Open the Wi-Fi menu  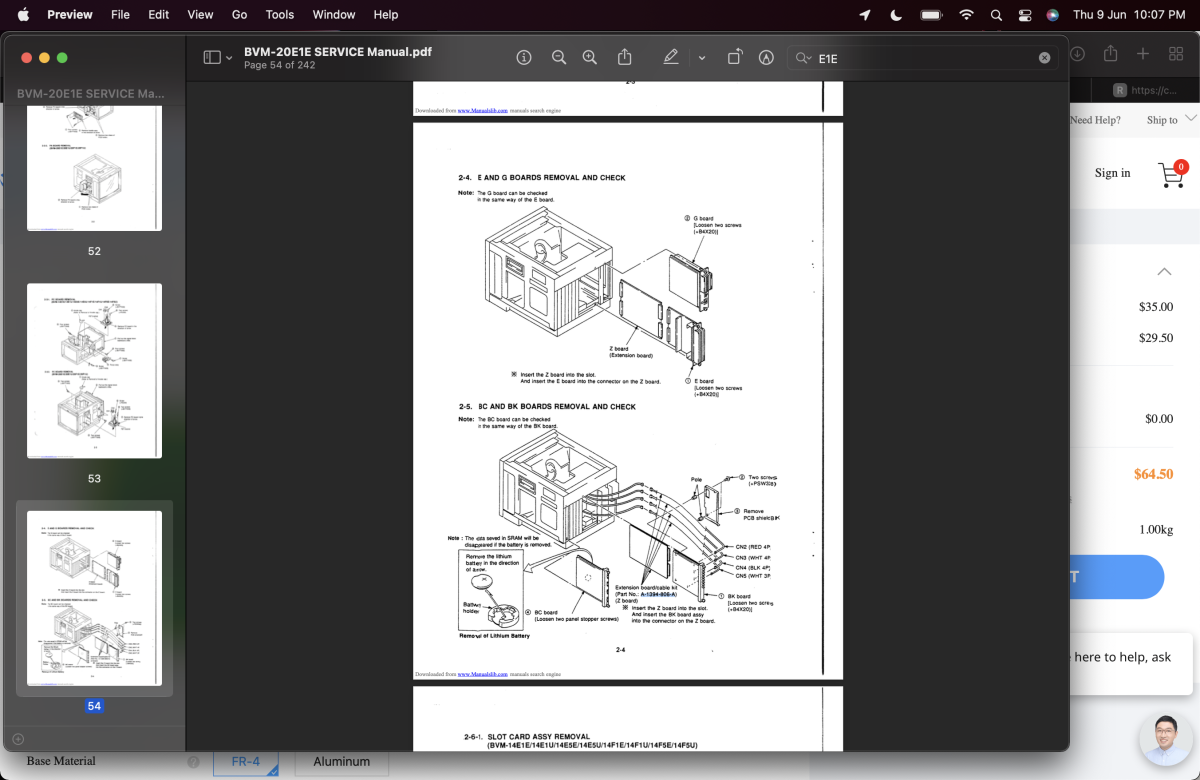pyautogui.click(x=966, y=14)
